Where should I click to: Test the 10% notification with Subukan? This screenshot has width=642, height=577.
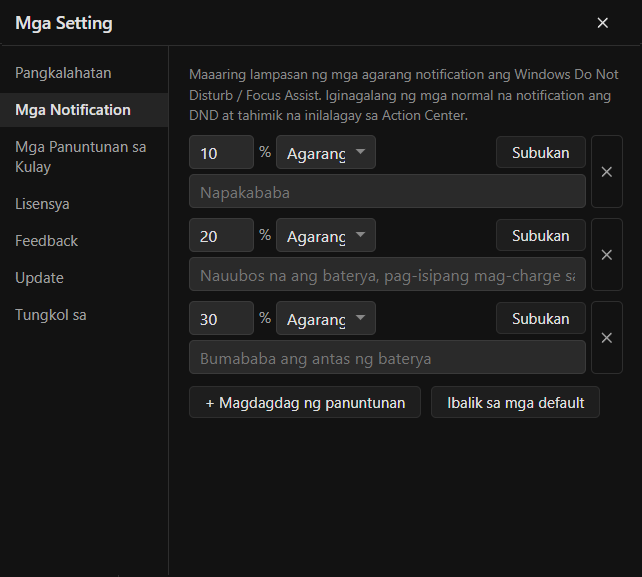tap(541, 152)
